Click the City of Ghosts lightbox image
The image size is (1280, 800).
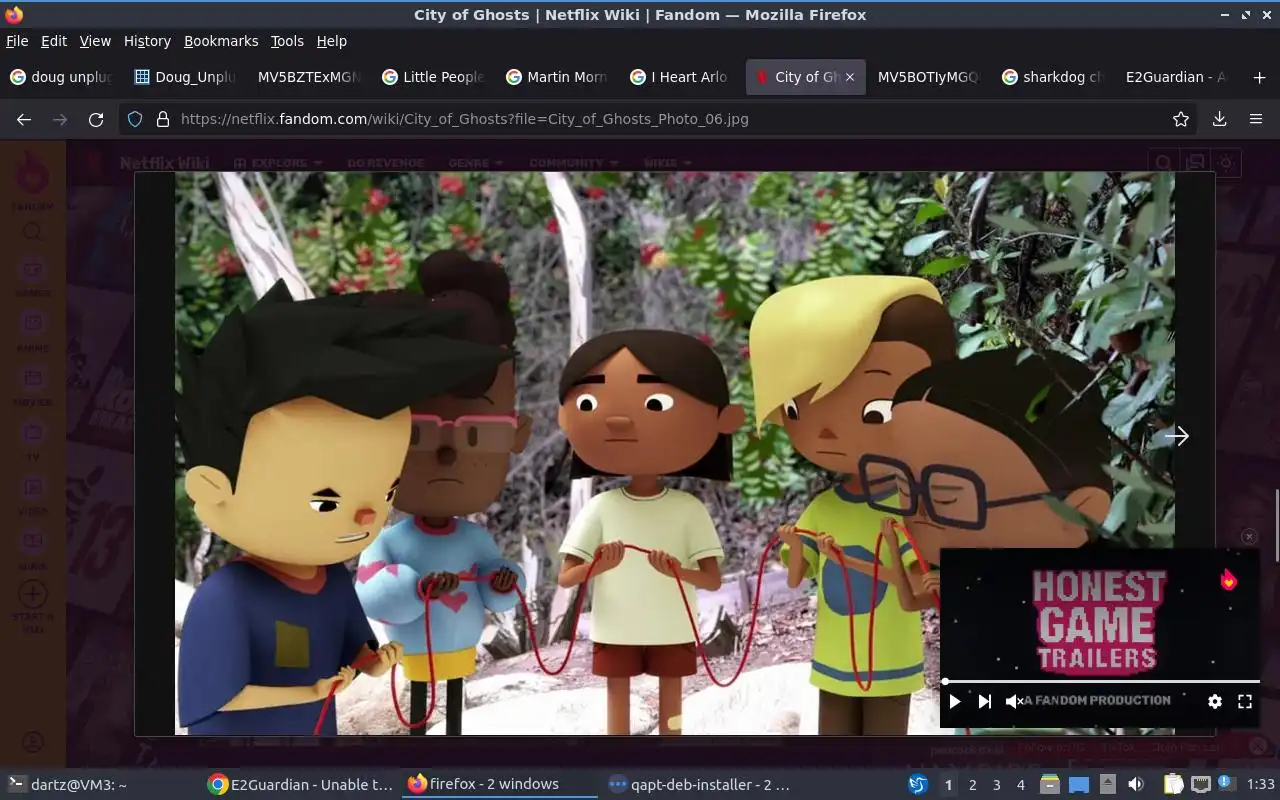(x=675, y=454)
